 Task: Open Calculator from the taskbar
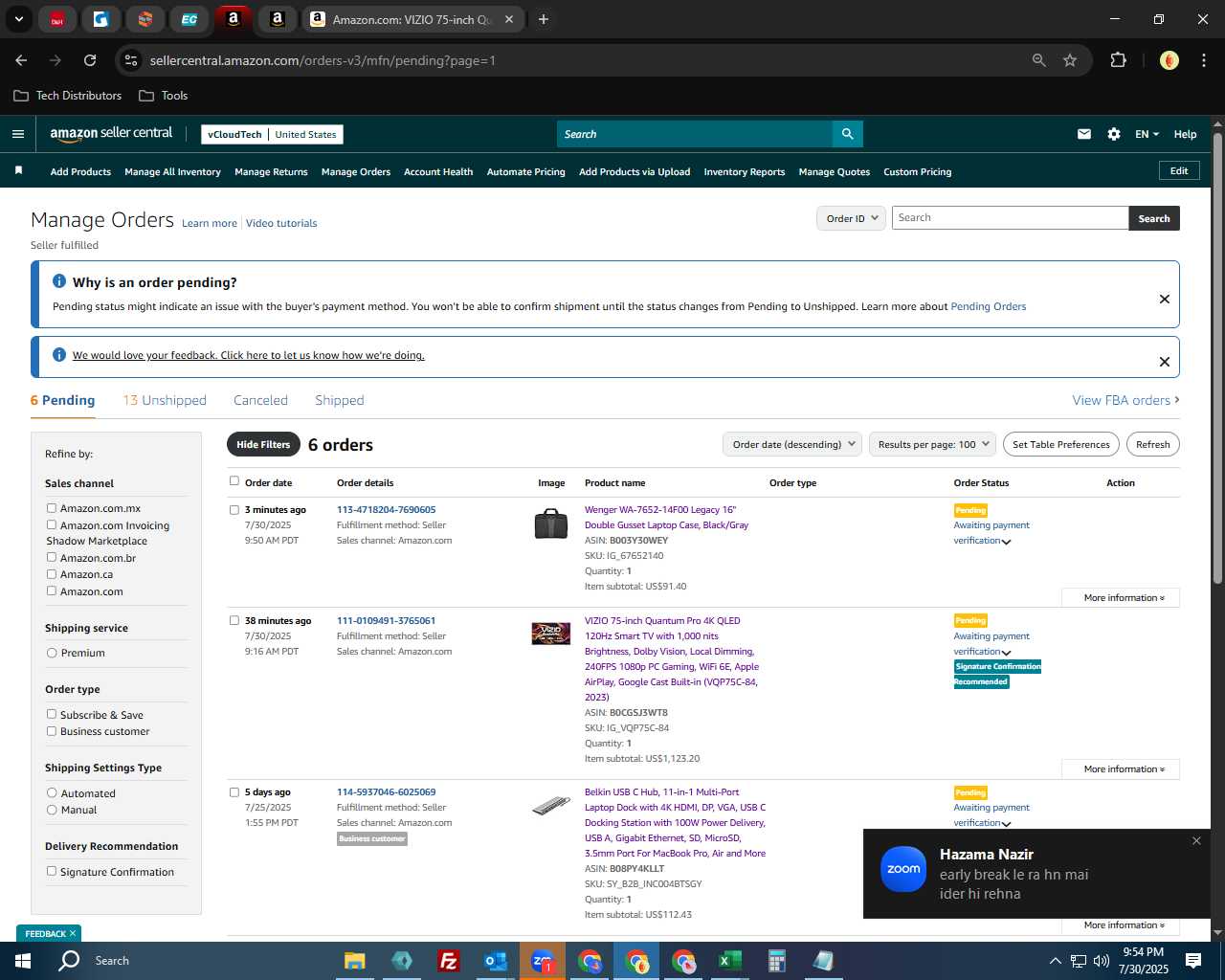[776, 961]
